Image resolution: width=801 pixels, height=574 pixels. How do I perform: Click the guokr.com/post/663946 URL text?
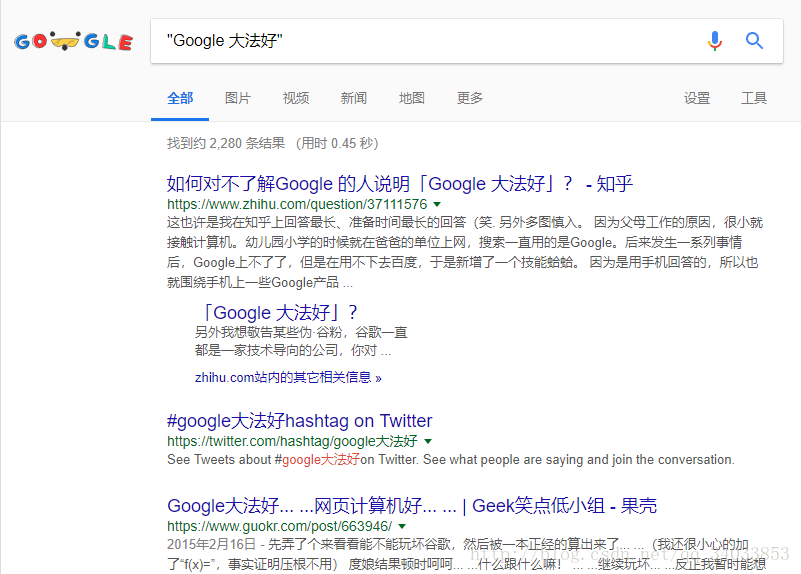point(279,526)
